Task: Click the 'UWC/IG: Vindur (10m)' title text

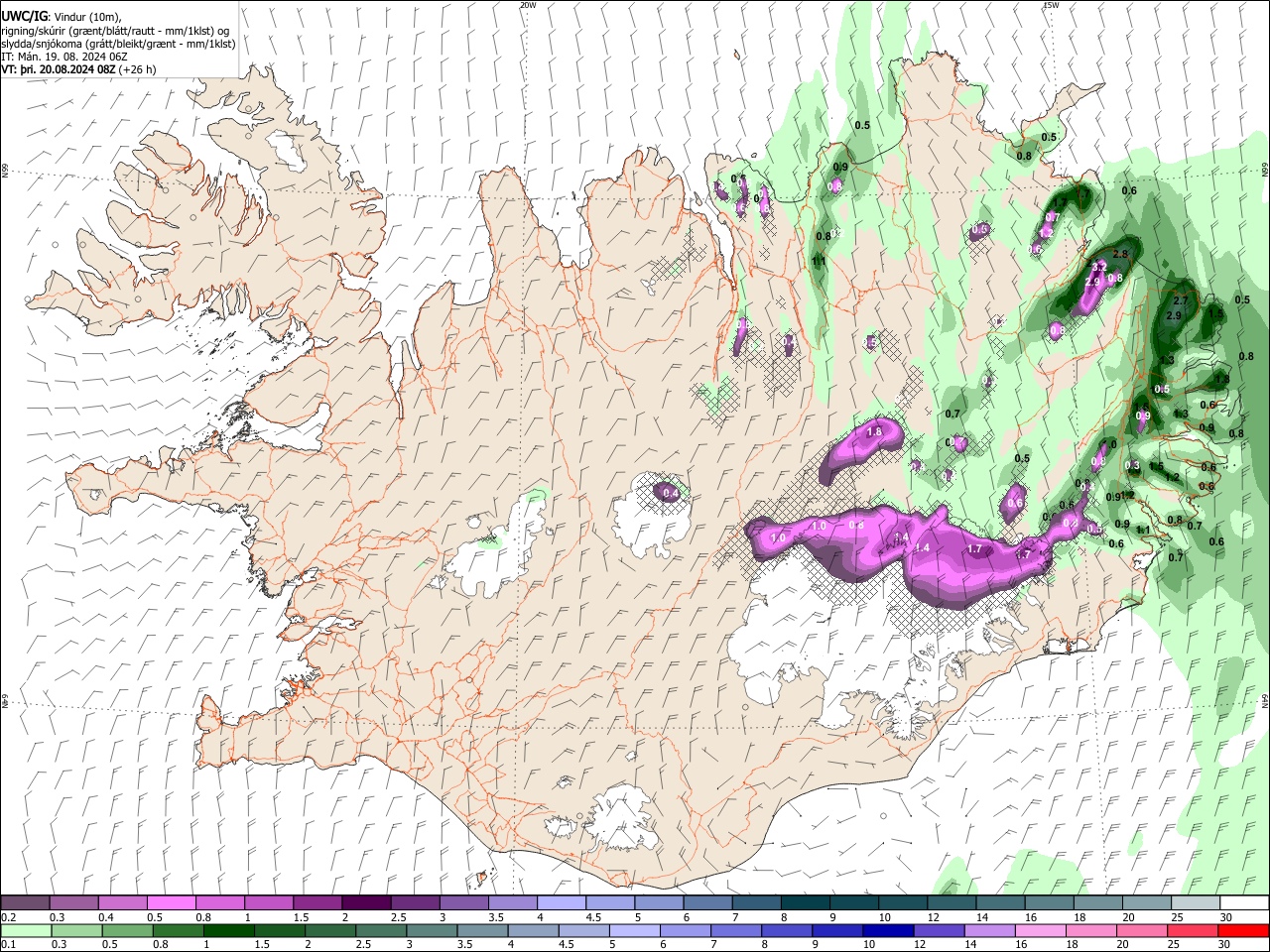Action: tap(61, 16)
